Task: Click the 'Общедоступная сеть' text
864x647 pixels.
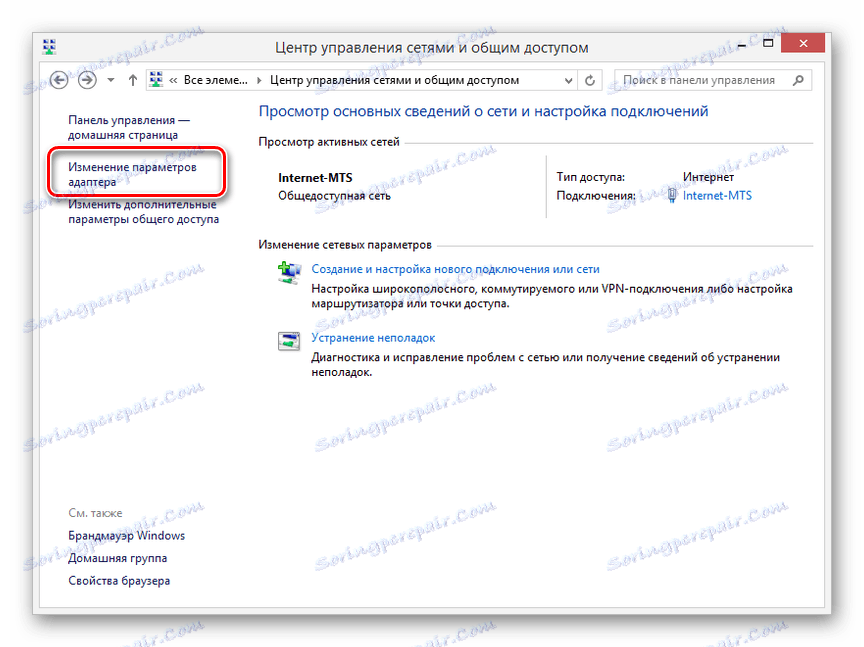Action: 334,196
